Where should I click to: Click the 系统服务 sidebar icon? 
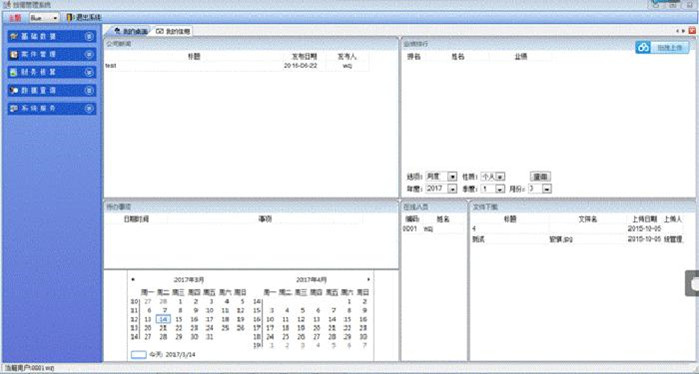click(14, 108)
